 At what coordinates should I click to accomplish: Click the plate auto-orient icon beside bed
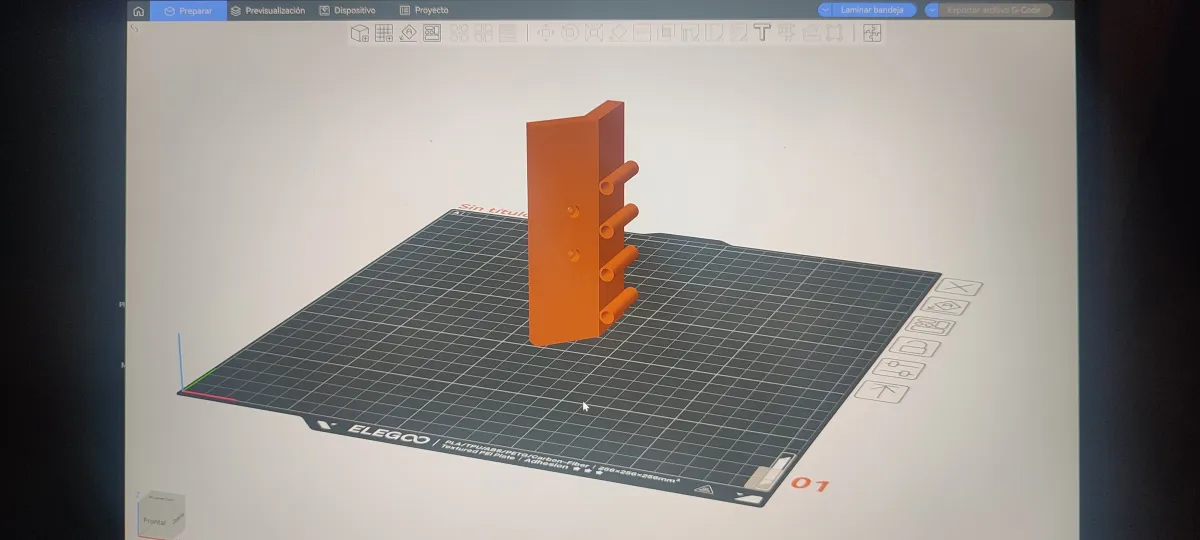pos(945,306)
